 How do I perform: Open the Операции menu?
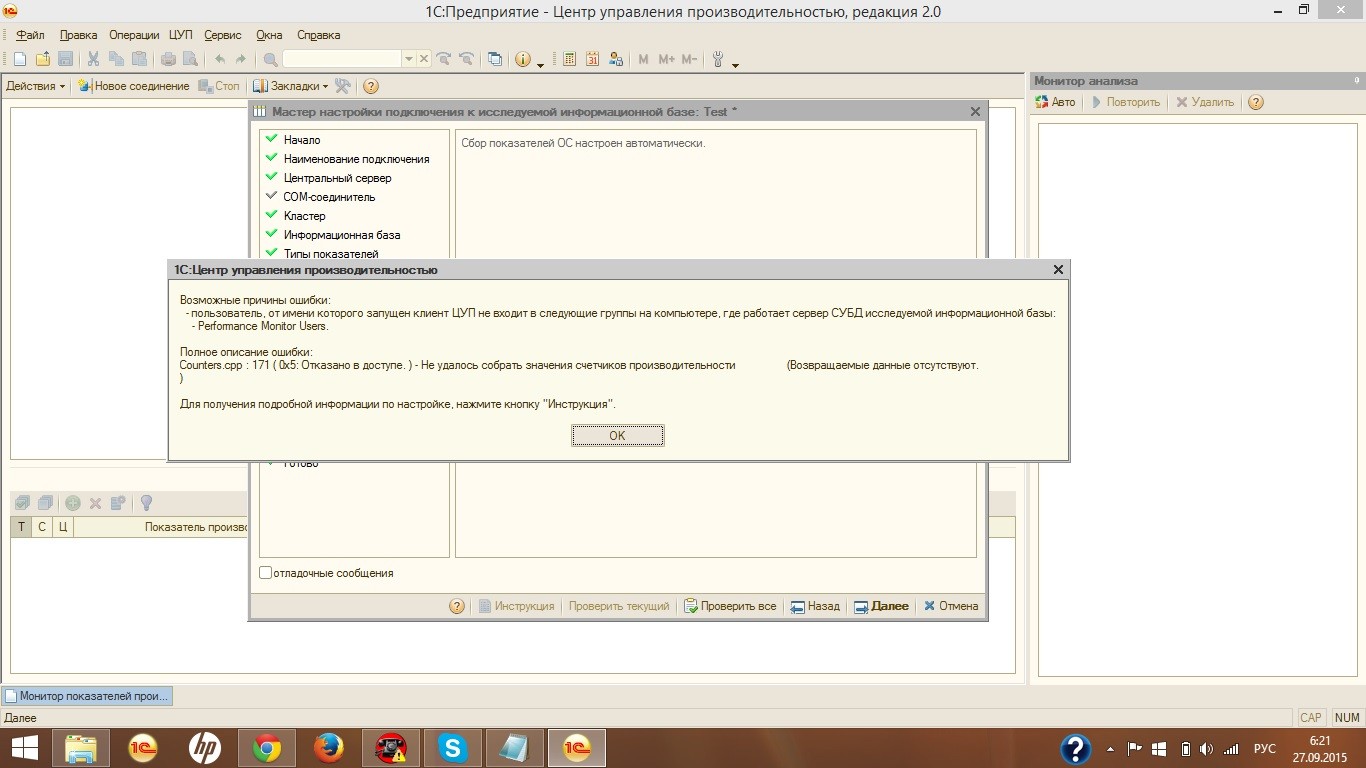coord(133,35)
